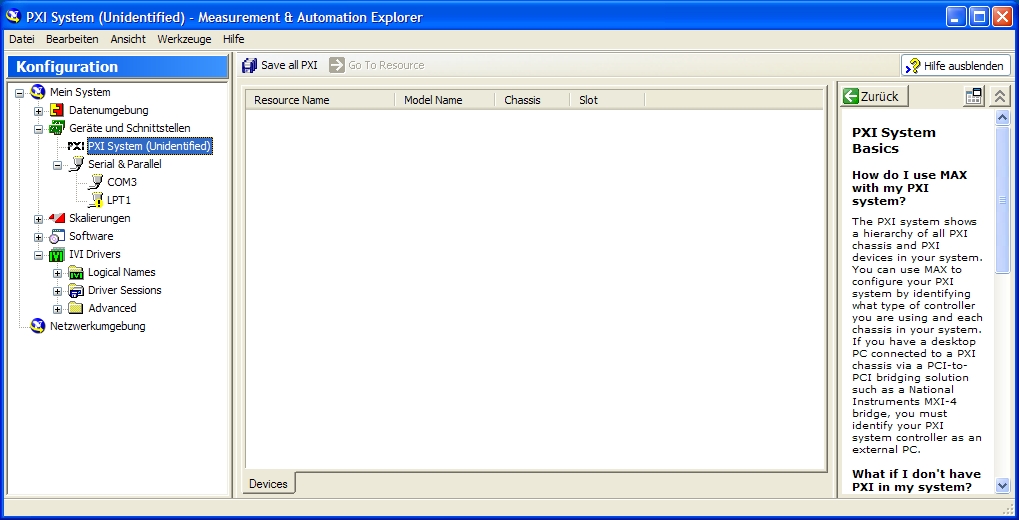Open the Werkzeuge menu

tap(185, 39)
